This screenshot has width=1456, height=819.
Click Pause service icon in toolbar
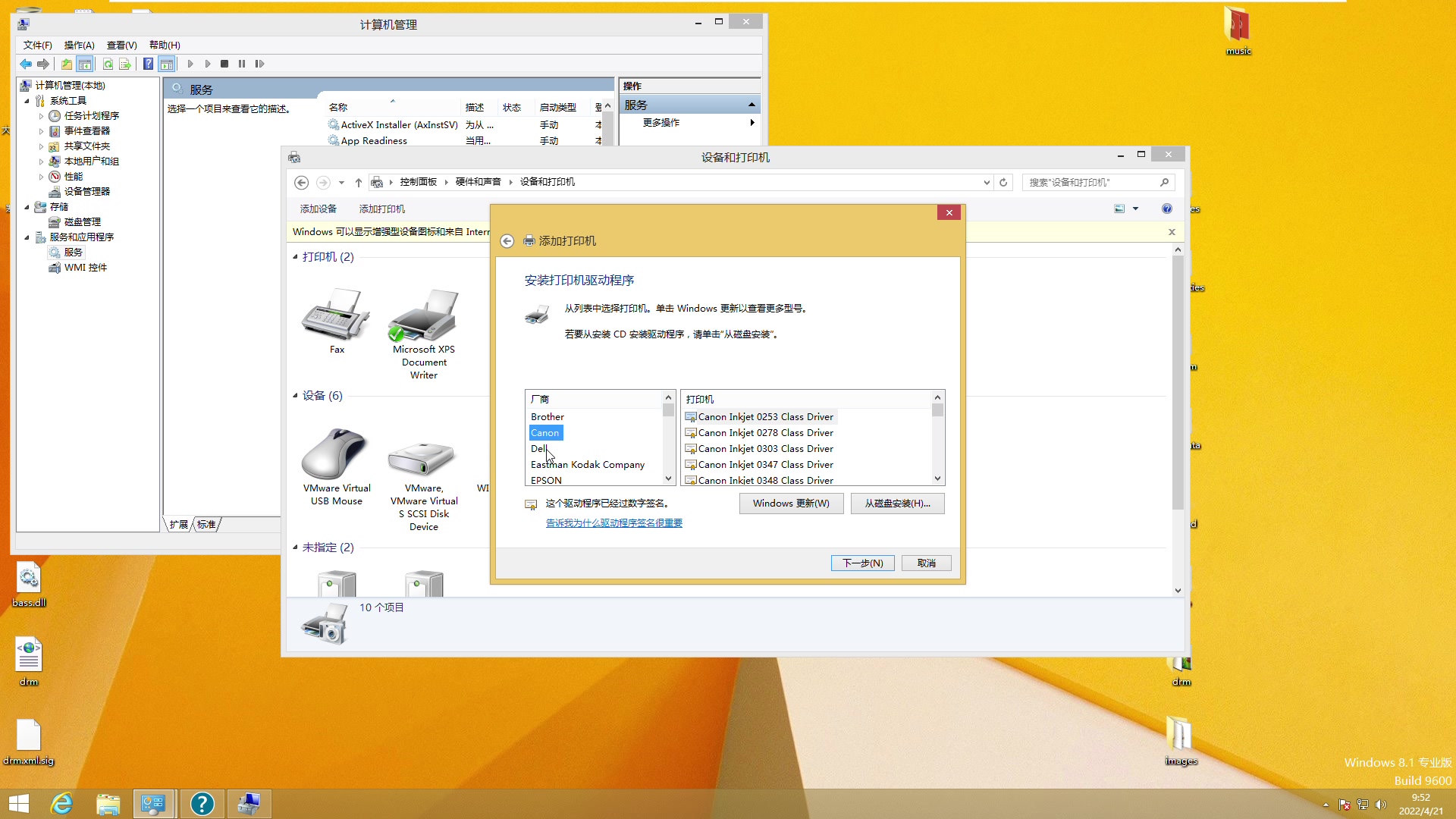point(242,64)
